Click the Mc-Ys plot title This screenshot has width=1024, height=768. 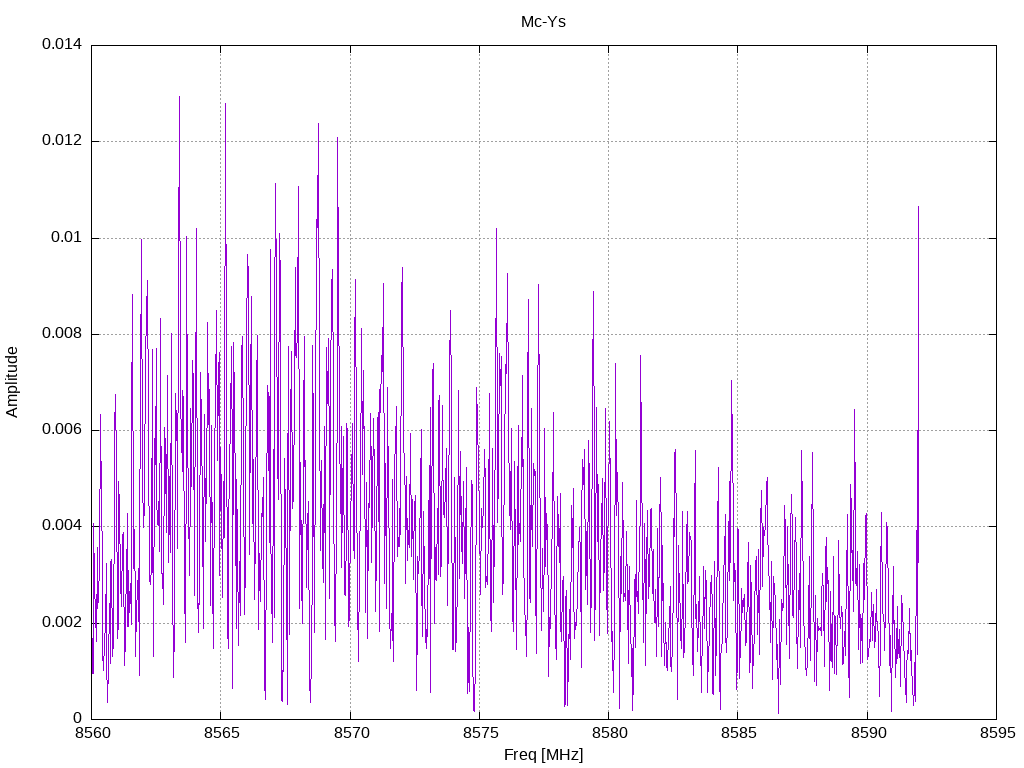coord(543,22)
